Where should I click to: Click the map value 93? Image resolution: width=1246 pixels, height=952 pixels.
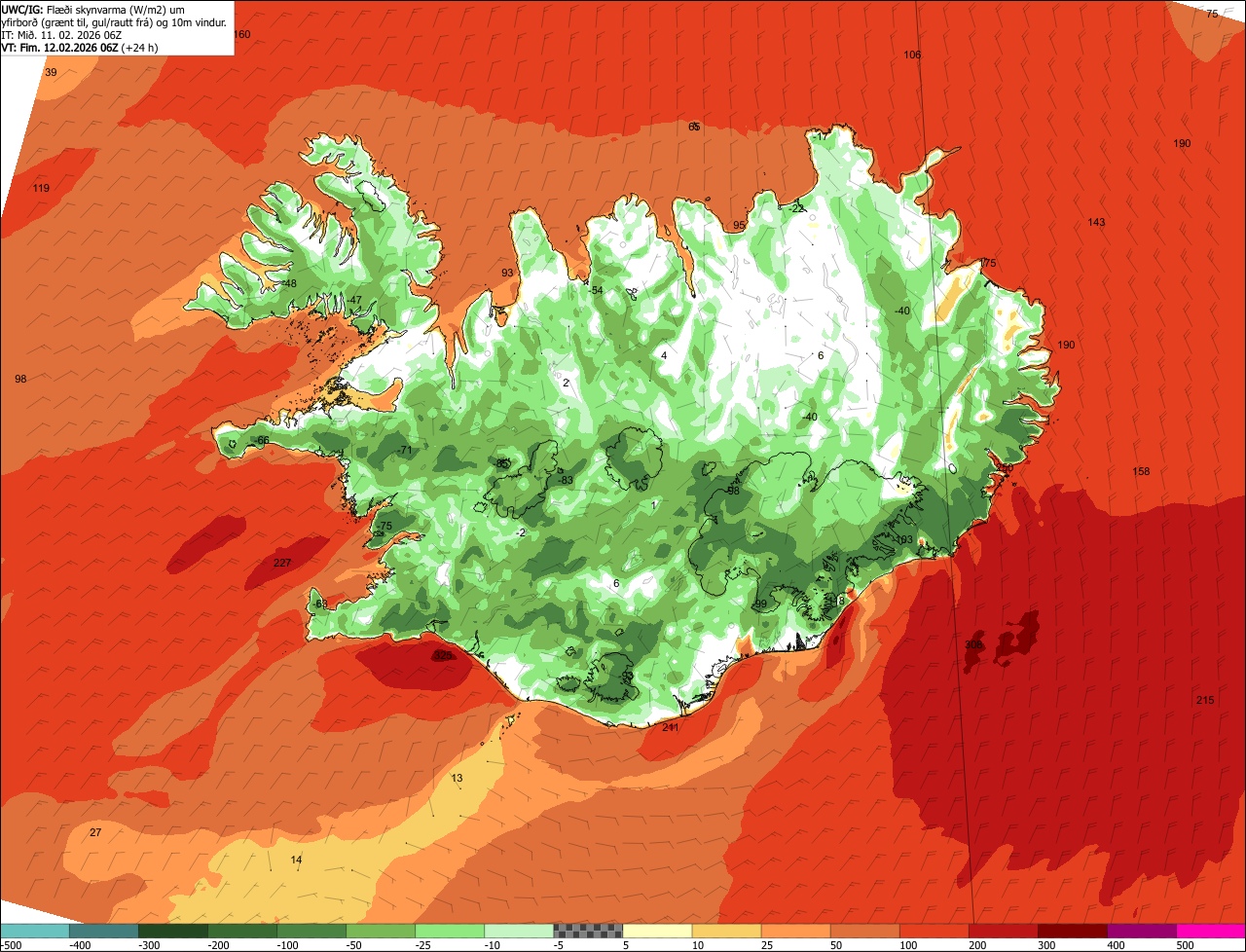pyautogui.click(x=507, y=273)
